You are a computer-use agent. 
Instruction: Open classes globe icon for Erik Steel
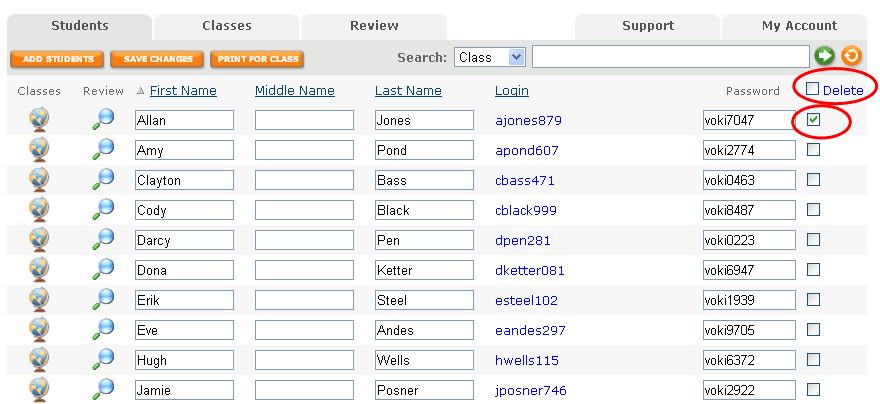tap(39, 300)
